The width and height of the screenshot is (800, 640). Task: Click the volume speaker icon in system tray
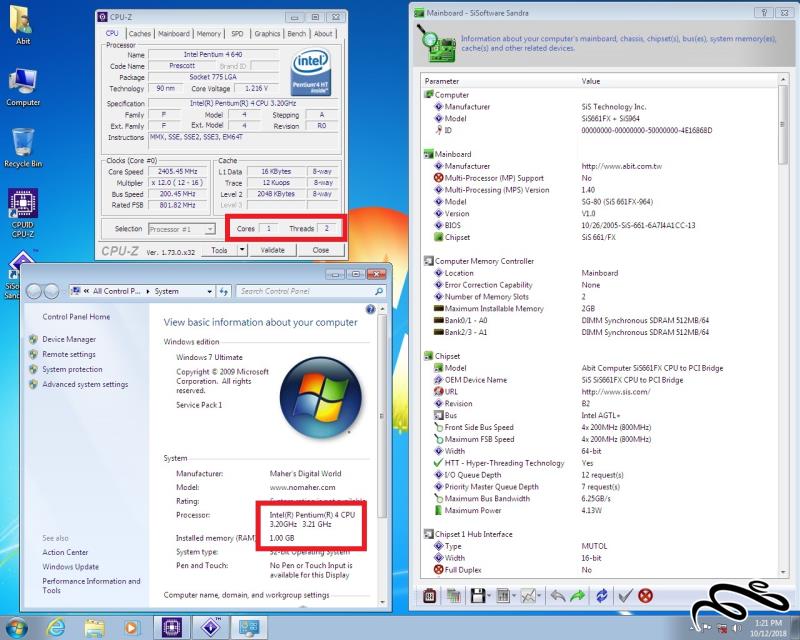pos(736,628)
